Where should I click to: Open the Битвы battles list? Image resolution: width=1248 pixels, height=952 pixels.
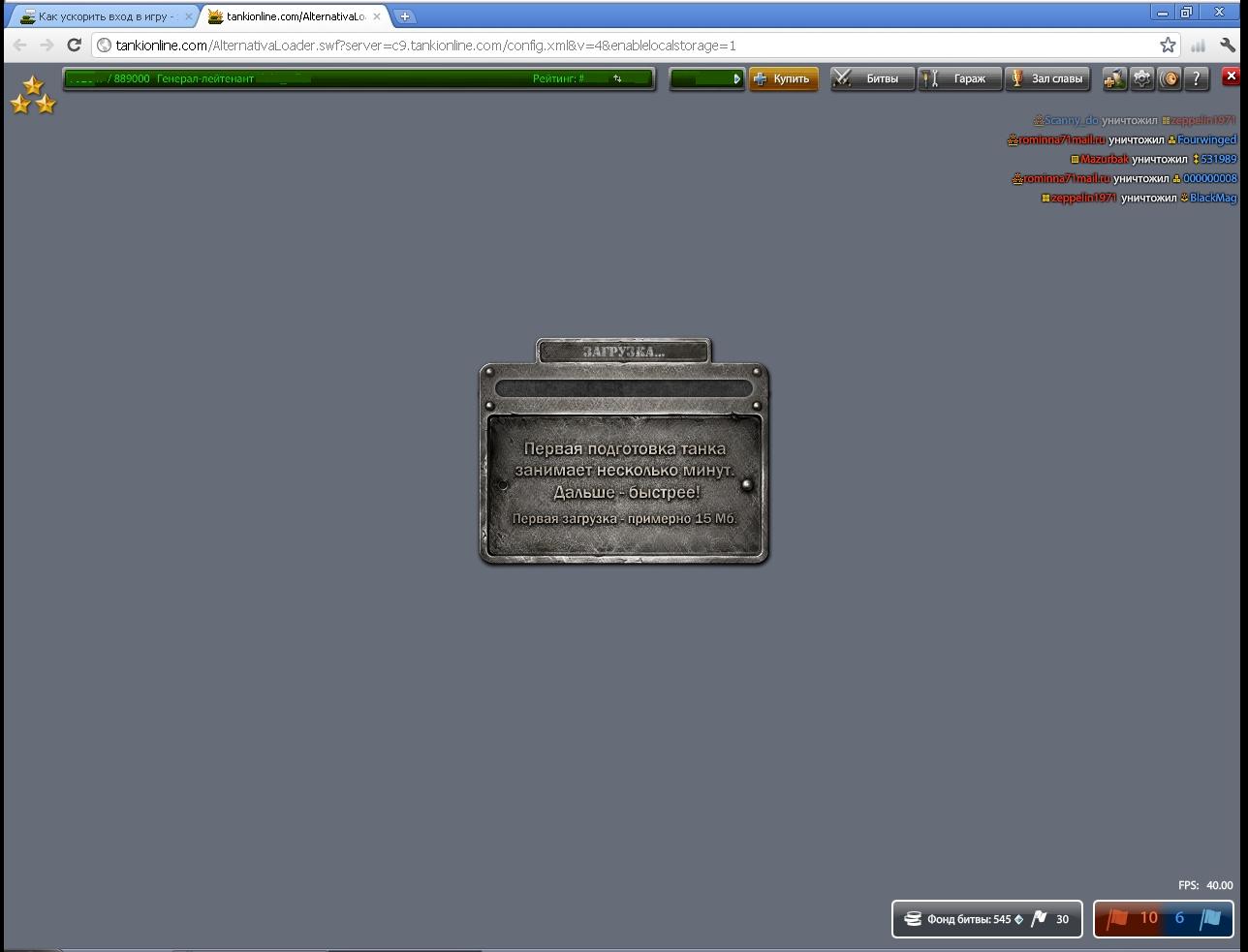pyautogui.click(x=872, y=79)
